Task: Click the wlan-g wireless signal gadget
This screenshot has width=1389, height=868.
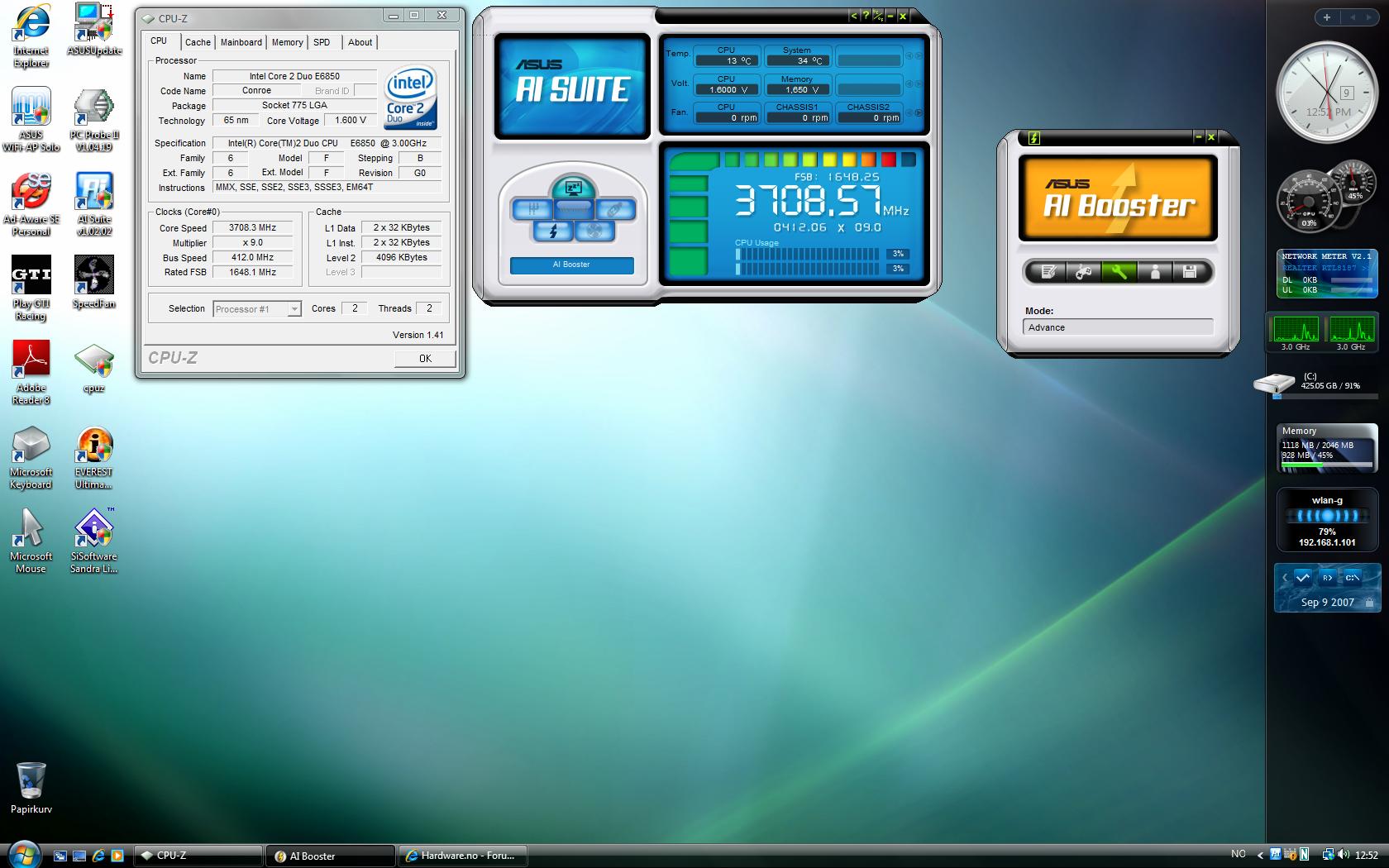Action: (x=1327, y=520)
